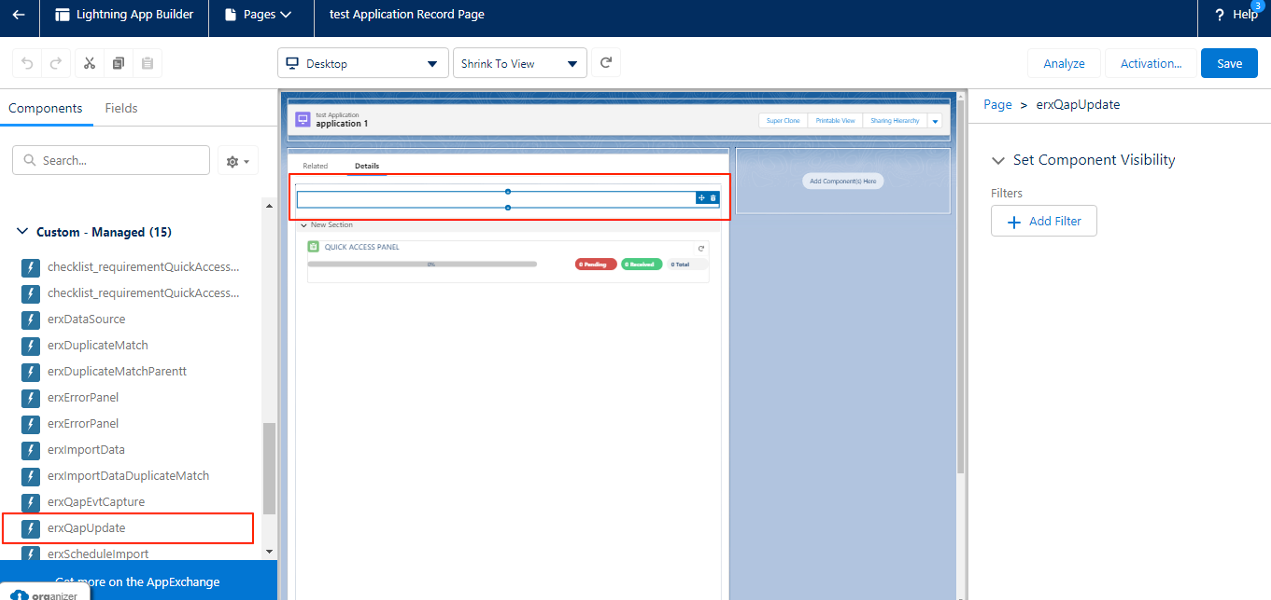Select the erxQapUpdate component in the list

click(x=87, y=528)
